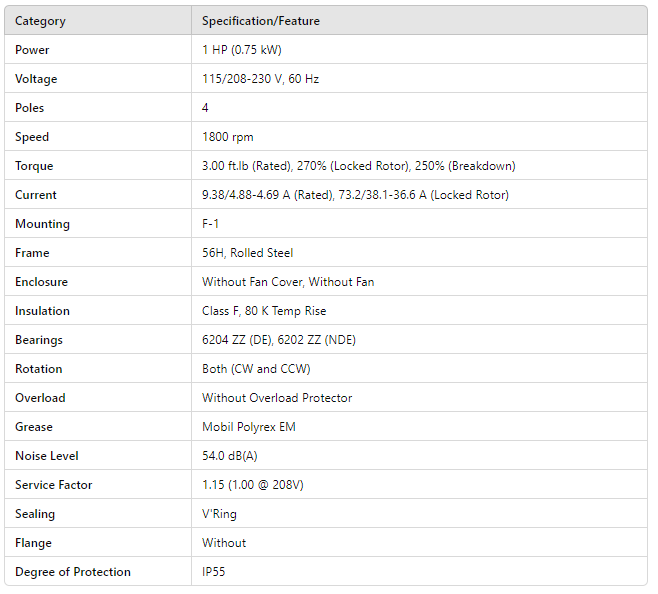Click the IP55 protection value
Screen dimensions: 658x594
pyautogui.click(x=214, y=572)
